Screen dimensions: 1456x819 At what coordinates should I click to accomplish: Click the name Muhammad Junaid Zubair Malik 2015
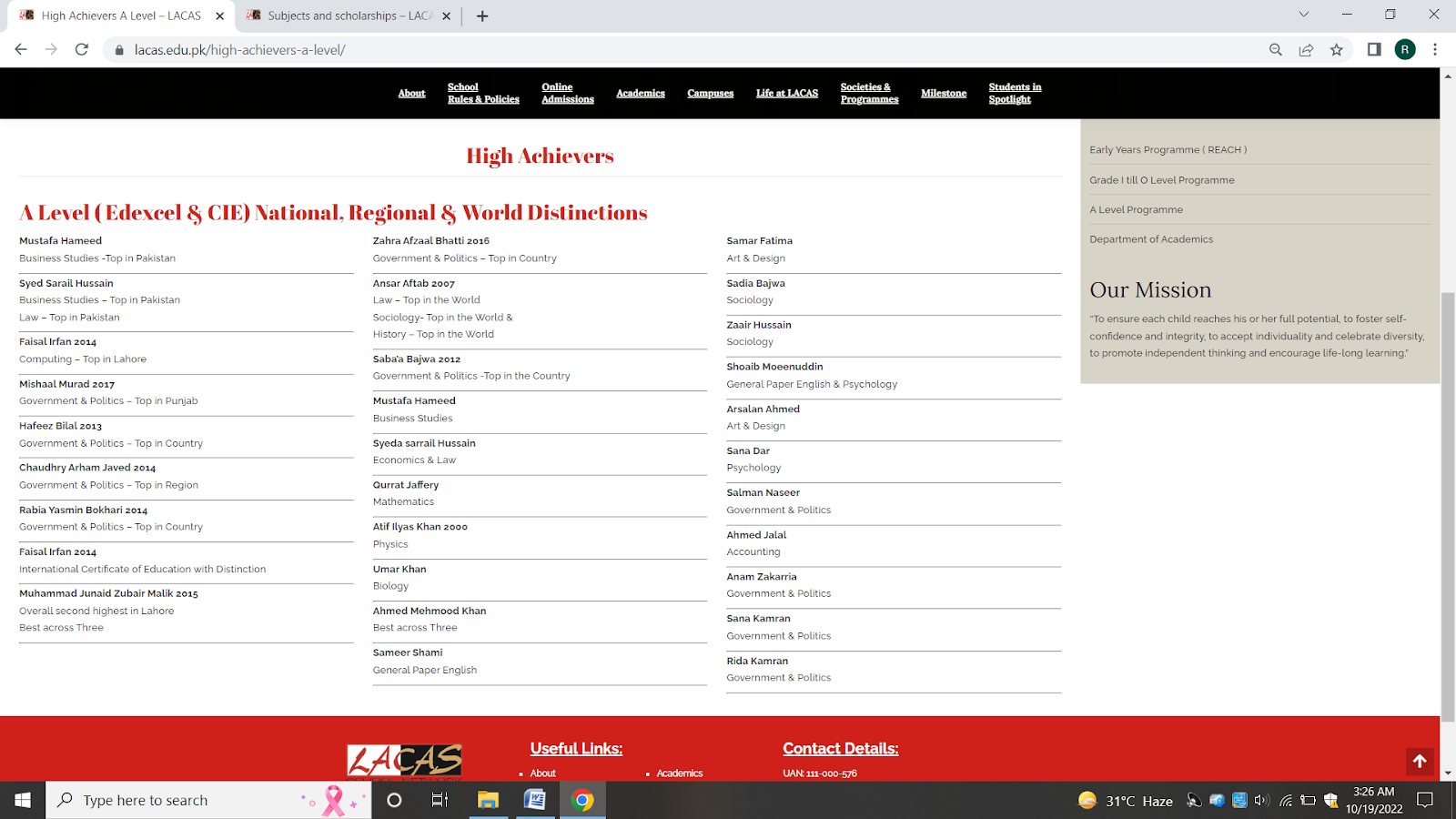tap(109, 593)
